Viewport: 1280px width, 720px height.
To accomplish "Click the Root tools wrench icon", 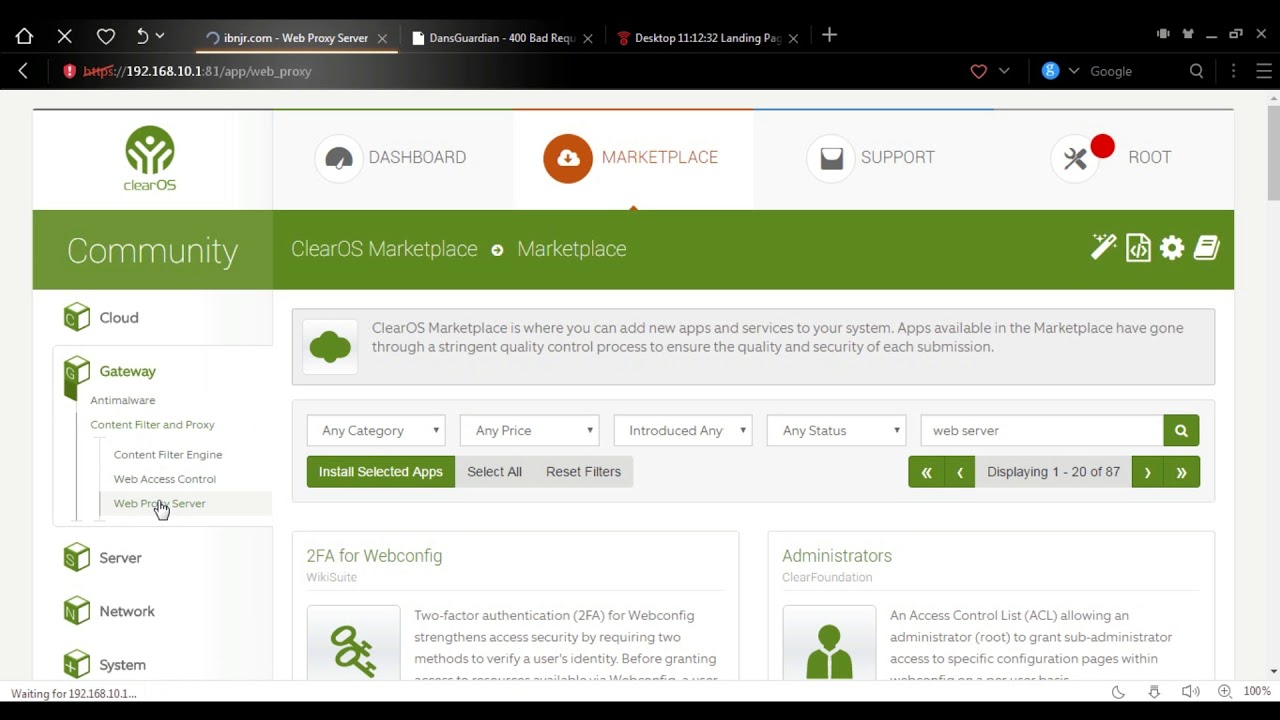I will (x=1075, y=158).
